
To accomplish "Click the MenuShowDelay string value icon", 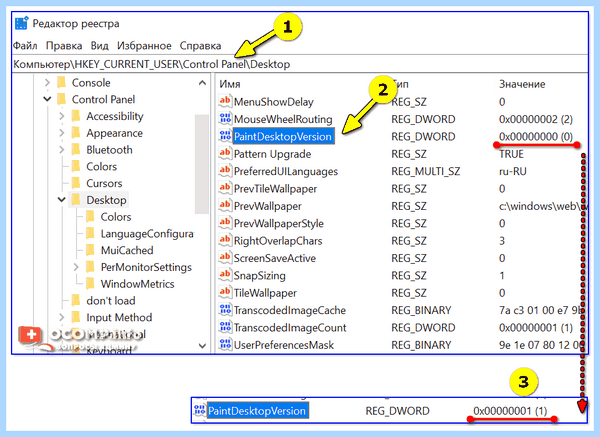I will coord(225,101).
